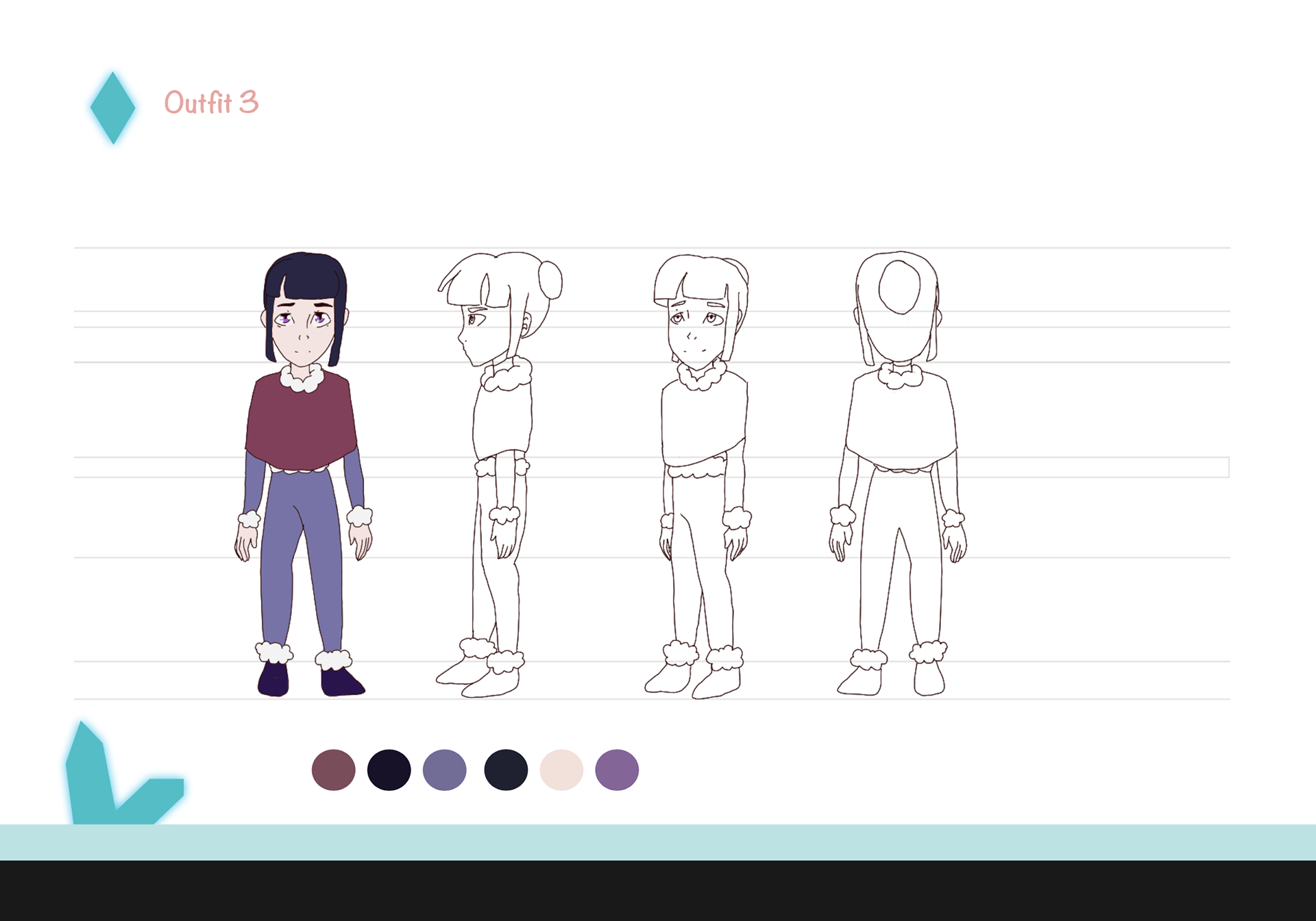Select the back-view line art character
Viewport: 1316px width, 921px height.
point(898,474)
